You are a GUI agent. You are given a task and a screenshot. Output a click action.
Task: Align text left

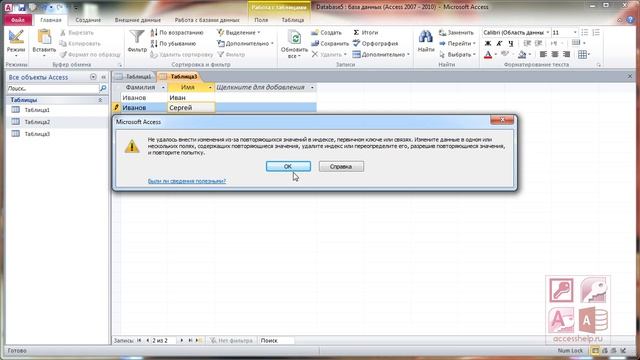[x=543, y=54]
